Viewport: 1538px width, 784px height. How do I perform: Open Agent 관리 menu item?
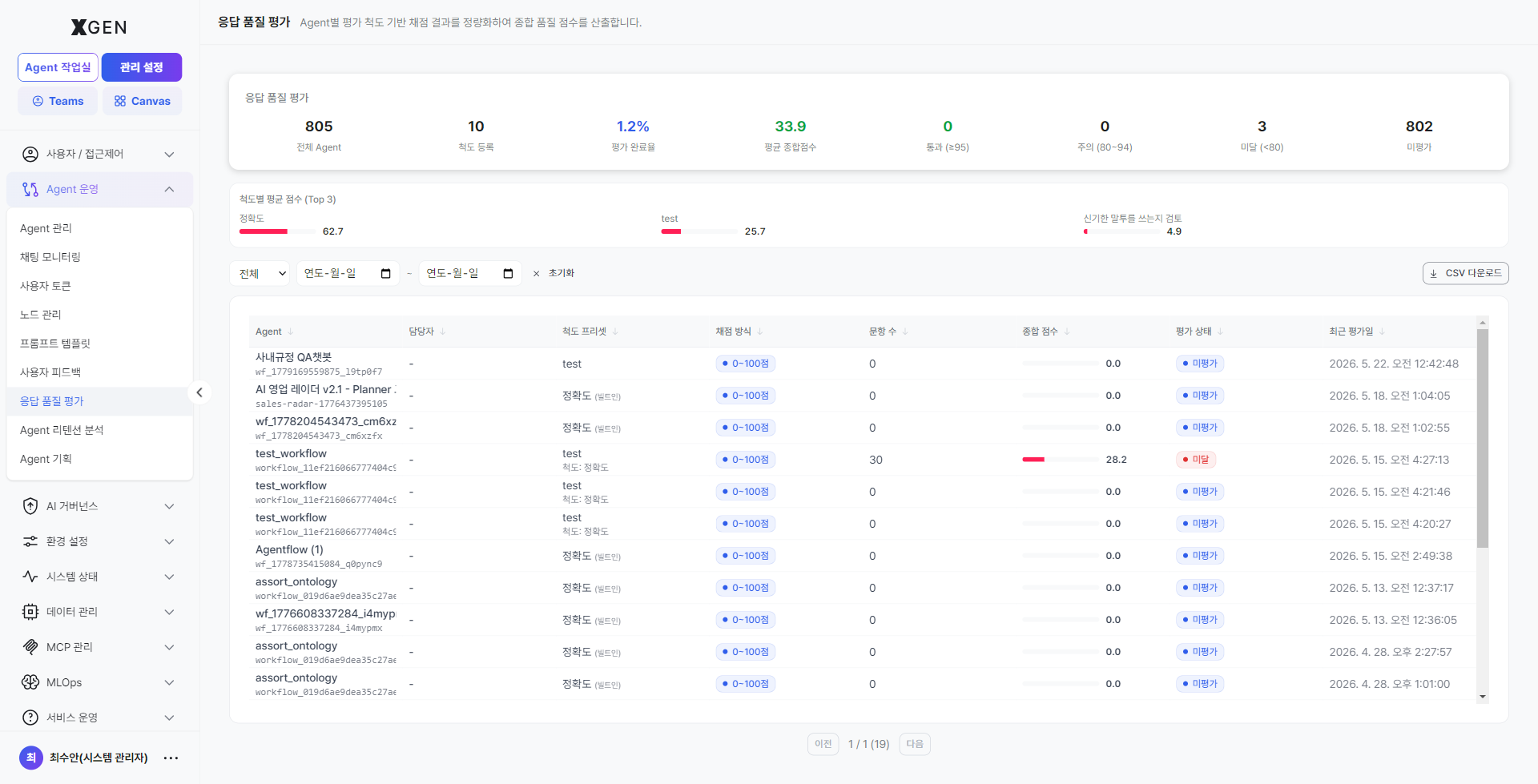coord(99,228)
